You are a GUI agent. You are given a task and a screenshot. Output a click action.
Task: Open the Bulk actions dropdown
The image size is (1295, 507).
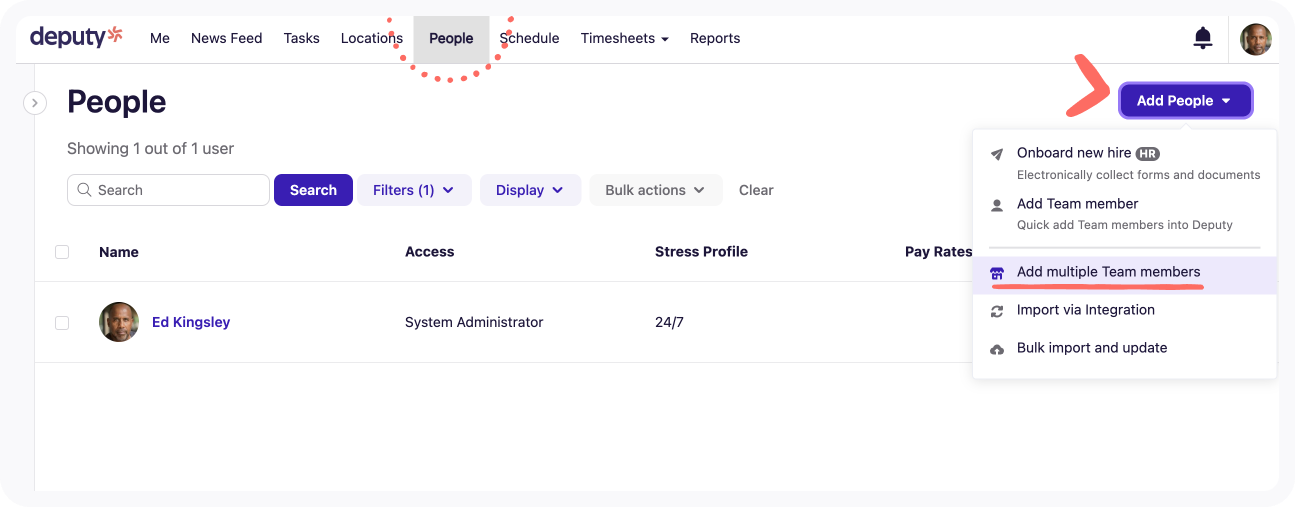[656, 190]
